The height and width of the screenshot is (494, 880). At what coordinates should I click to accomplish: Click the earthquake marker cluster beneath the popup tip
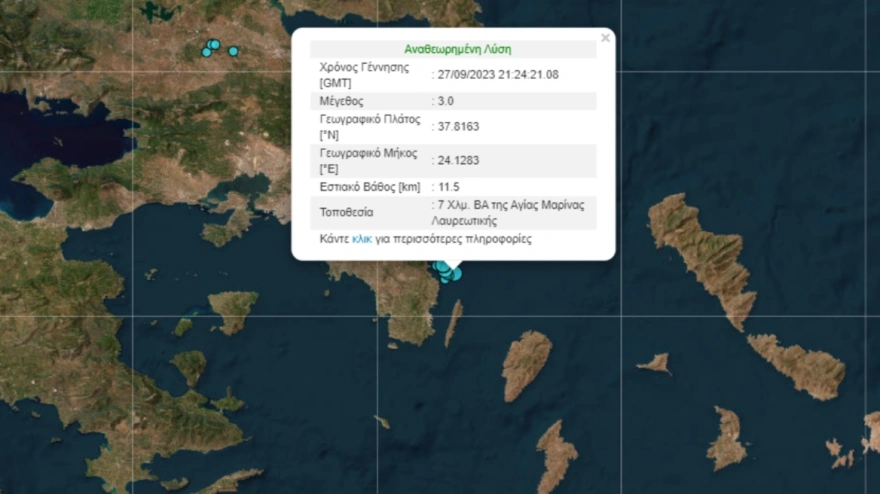(x=446, y=268)
